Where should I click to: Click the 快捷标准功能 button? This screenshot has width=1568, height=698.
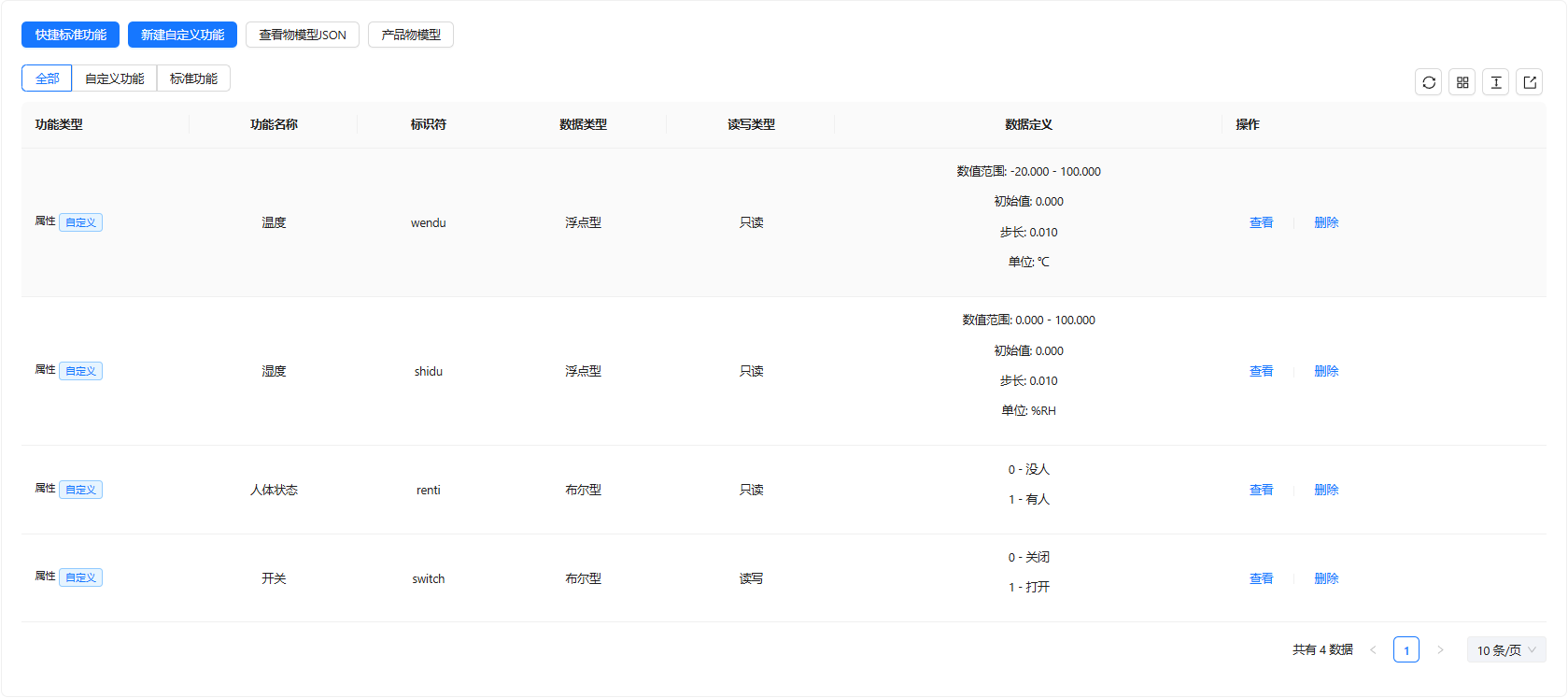click(x=70, y=35)
